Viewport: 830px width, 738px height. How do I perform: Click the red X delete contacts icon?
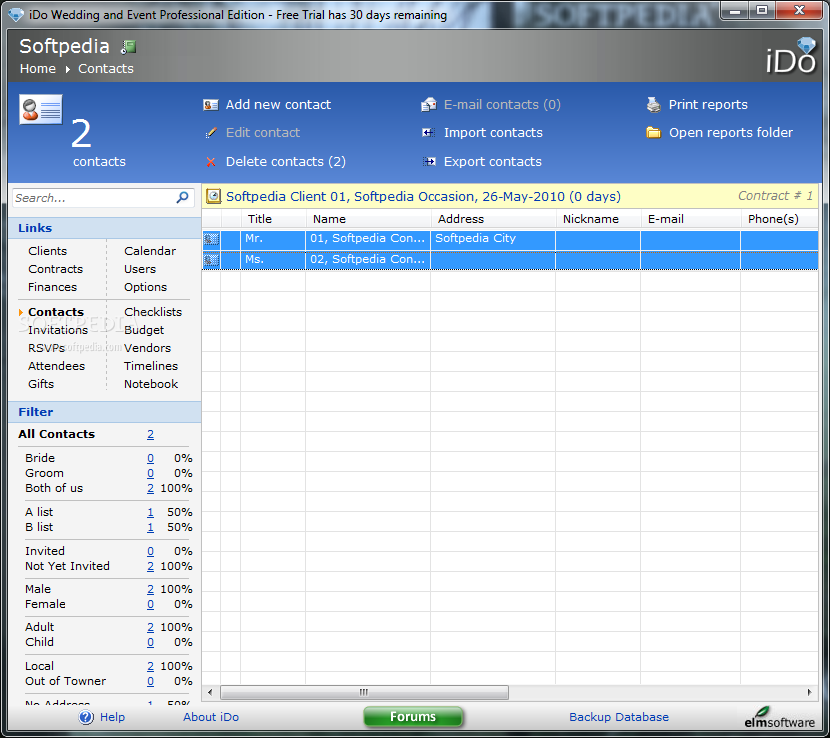point(211,162)
